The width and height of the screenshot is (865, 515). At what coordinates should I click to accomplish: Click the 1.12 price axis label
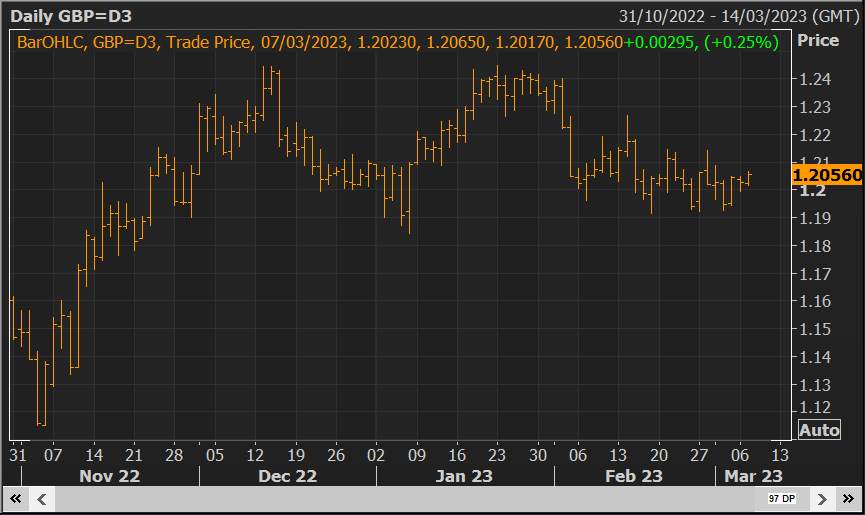(x=815, y=407)
